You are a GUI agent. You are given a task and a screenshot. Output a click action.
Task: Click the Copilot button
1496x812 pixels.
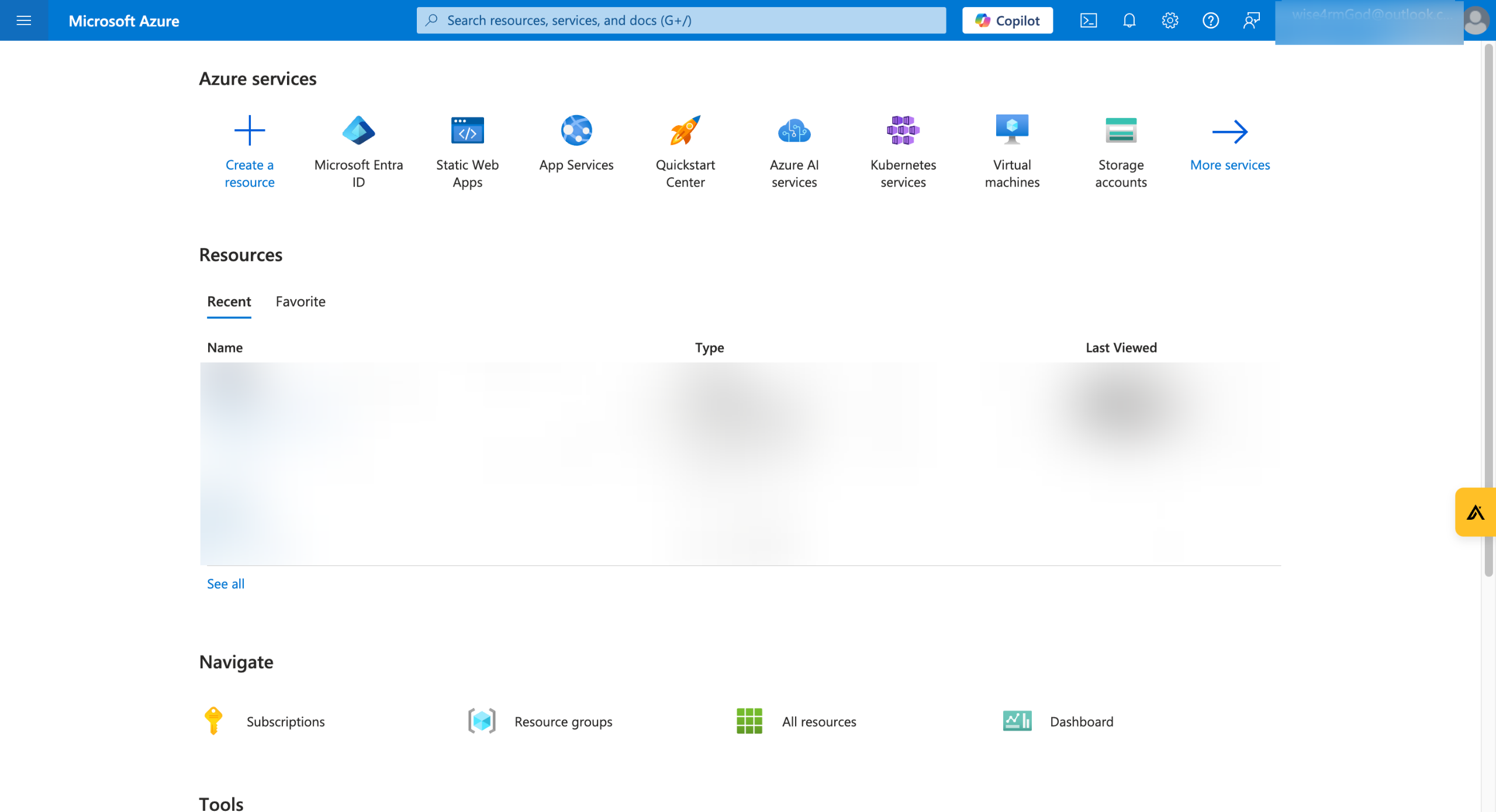tap(1007, 20)
